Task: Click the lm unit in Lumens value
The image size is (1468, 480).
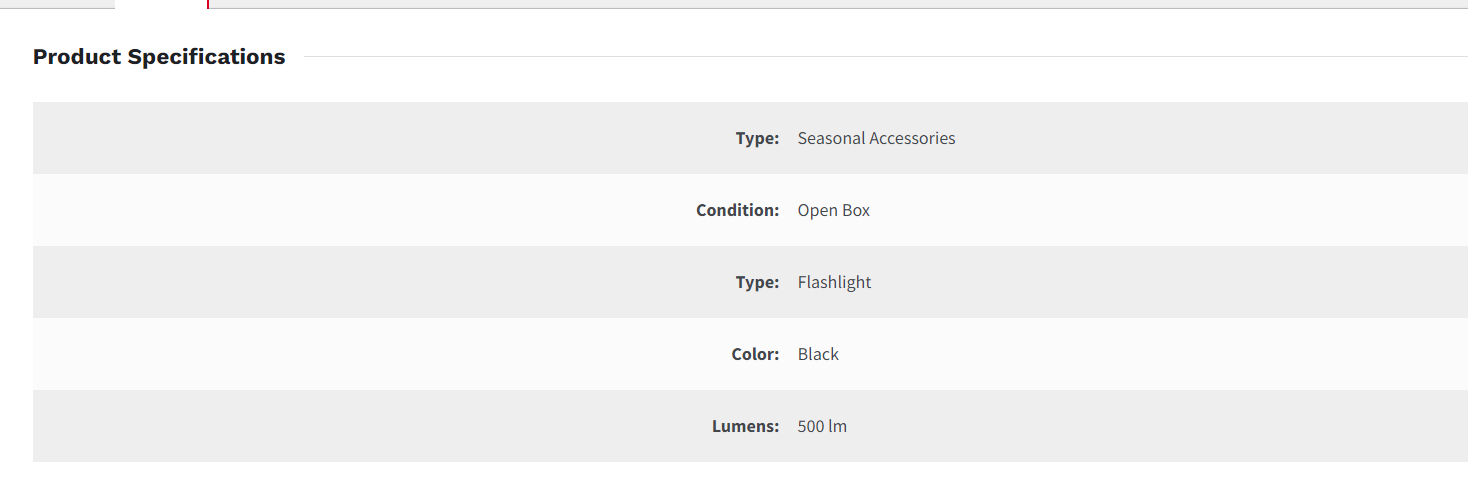Action: pos(838,426)
